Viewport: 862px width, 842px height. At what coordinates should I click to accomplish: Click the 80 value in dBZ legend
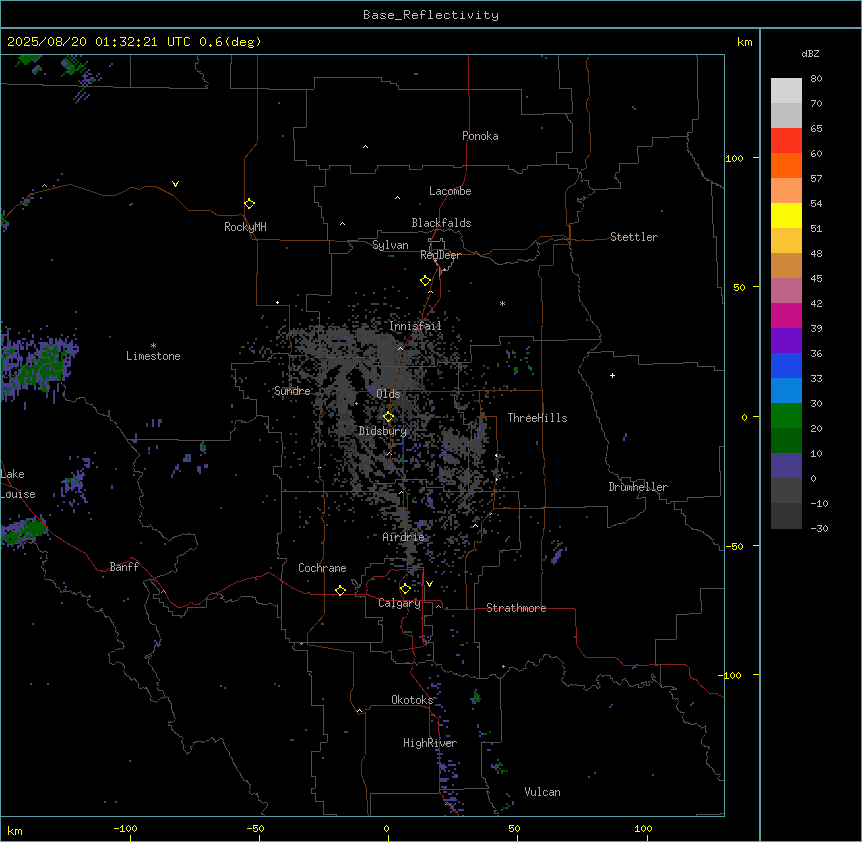816,79
